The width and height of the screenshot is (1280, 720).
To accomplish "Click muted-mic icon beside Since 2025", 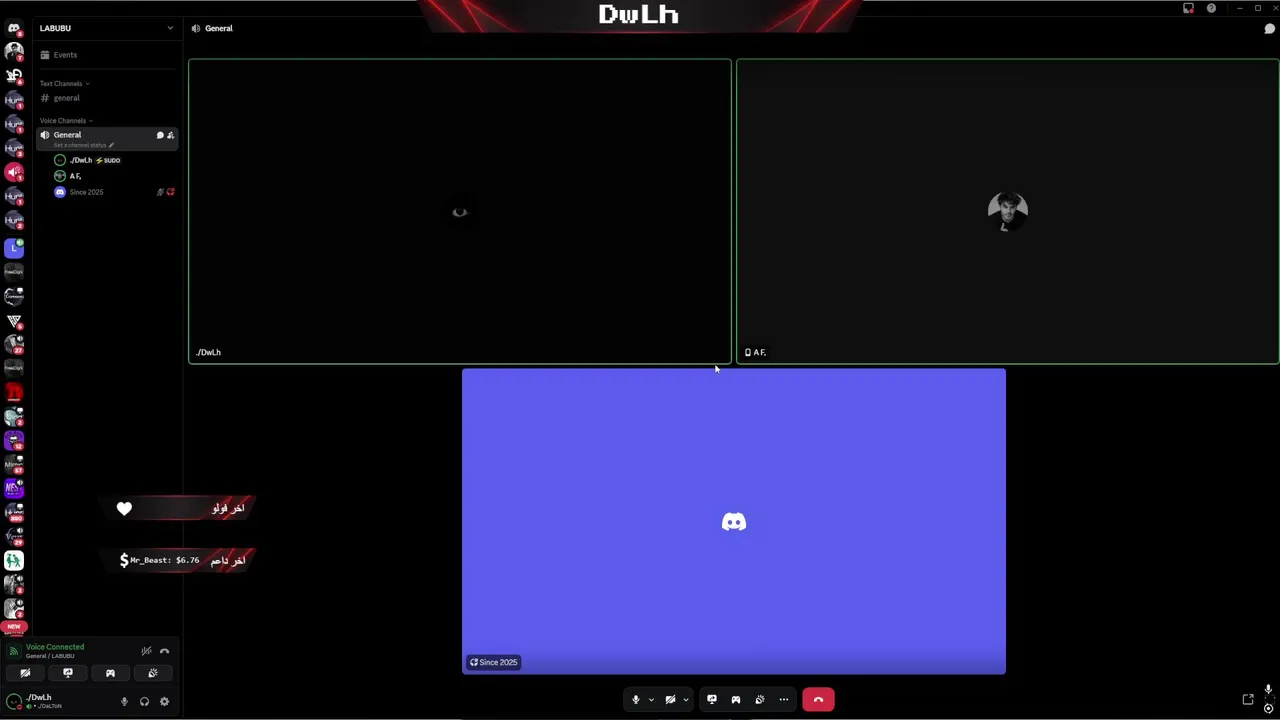I will [x=160, y=192].
